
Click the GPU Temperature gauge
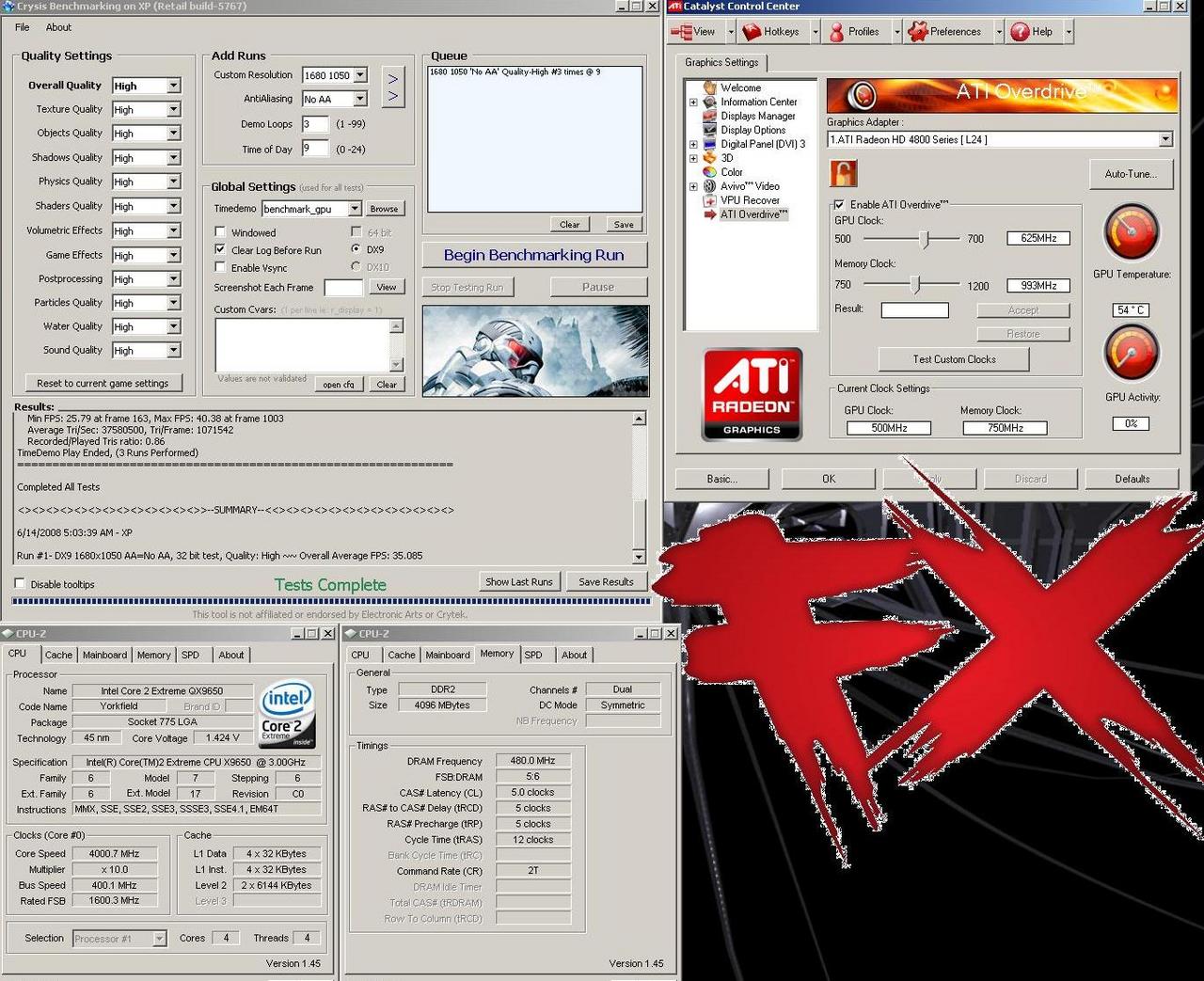(1131, 232)
